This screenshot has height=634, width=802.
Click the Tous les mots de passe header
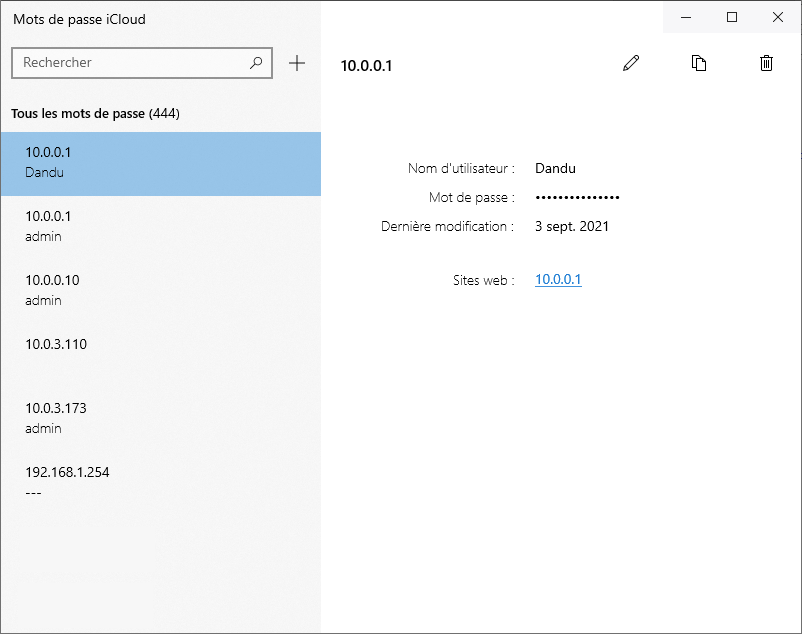coord(96,114)
